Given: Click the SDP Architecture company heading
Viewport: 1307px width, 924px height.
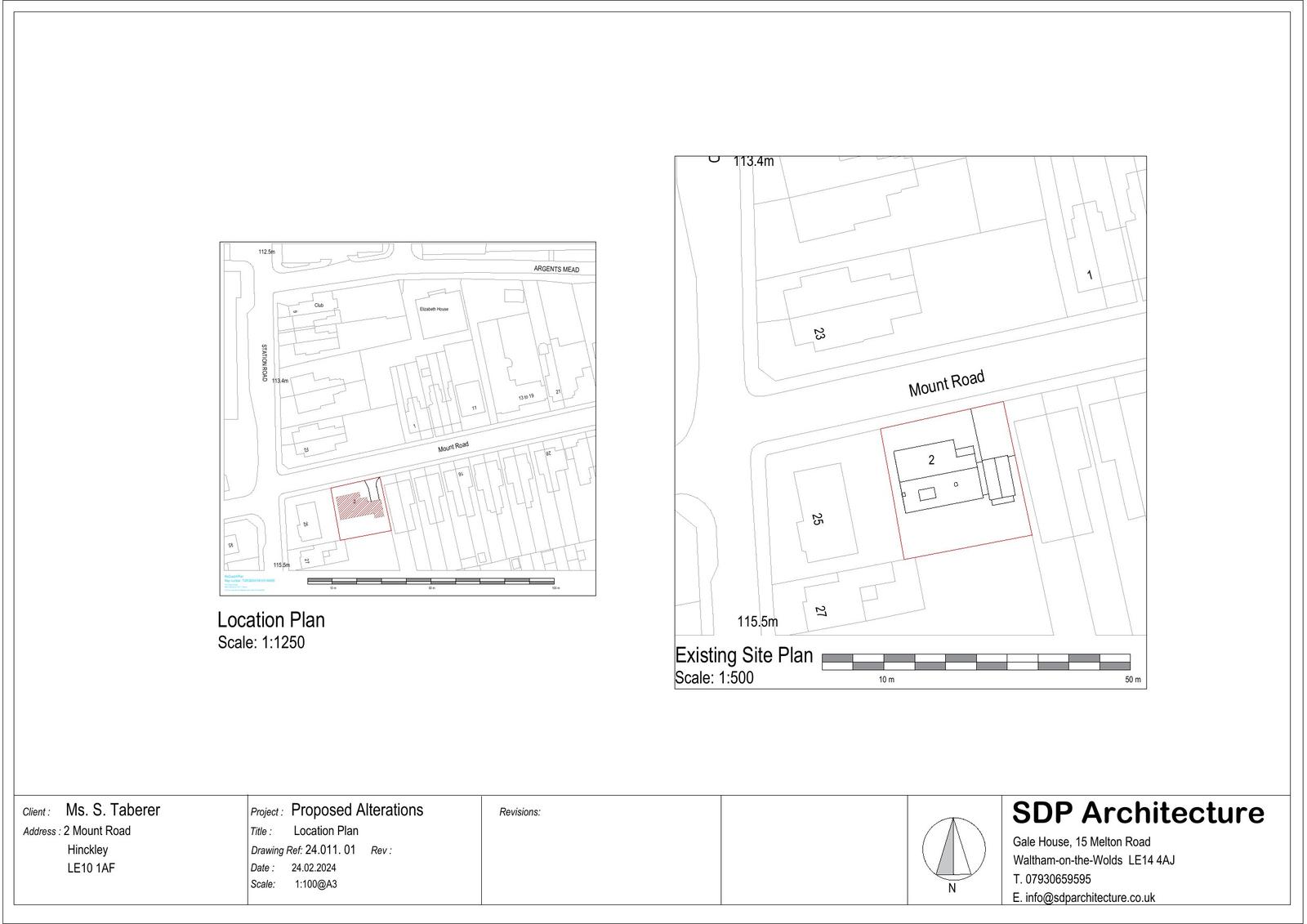Looking at the screenshot, I should coord(1138,813).
